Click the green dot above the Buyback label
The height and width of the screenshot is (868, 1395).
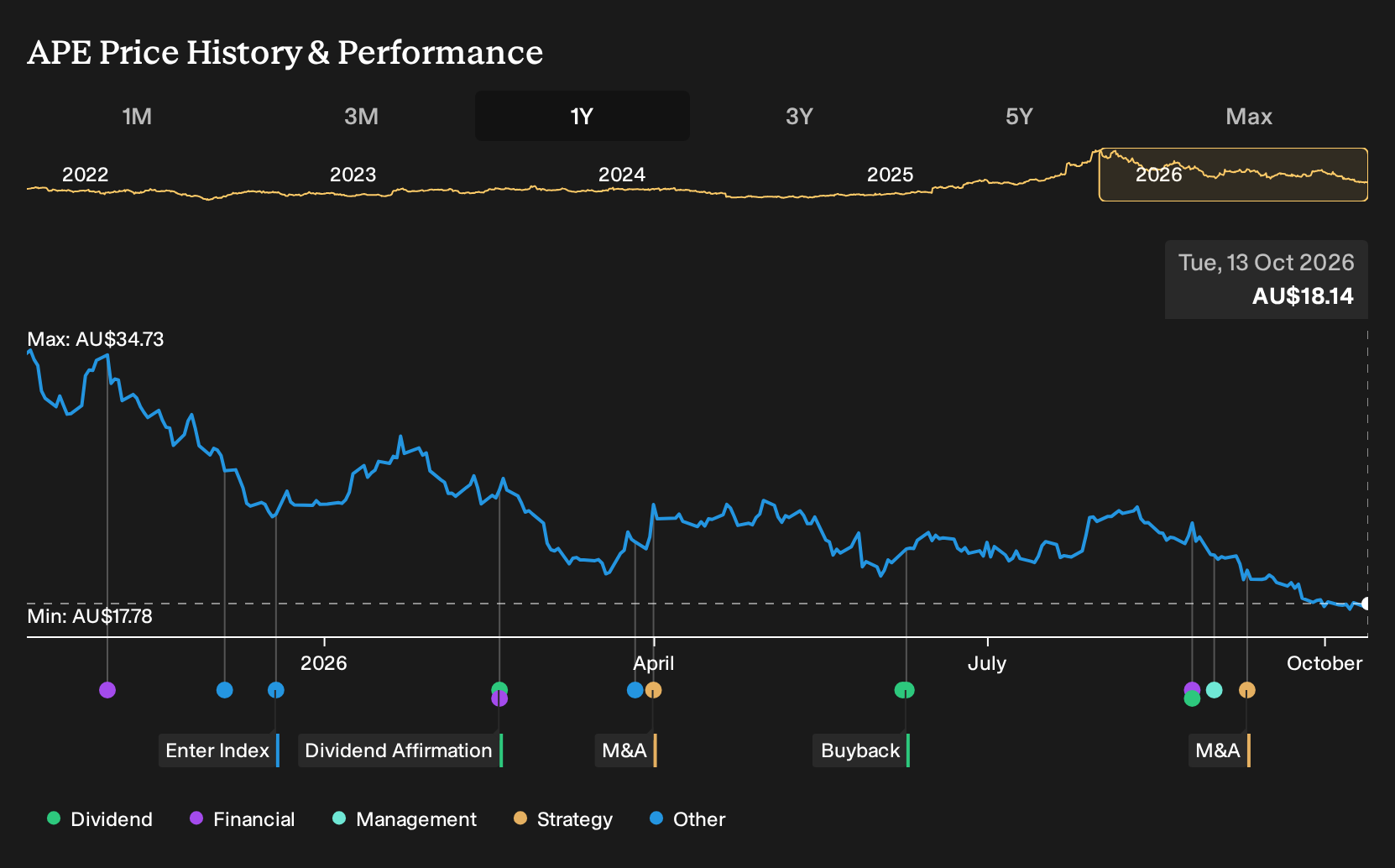click(905, 690)
